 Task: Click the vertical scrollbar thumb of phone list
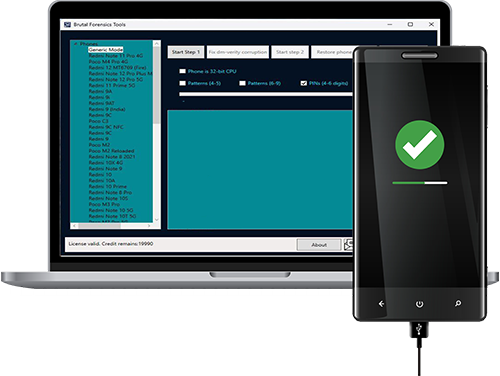point(157,85)
